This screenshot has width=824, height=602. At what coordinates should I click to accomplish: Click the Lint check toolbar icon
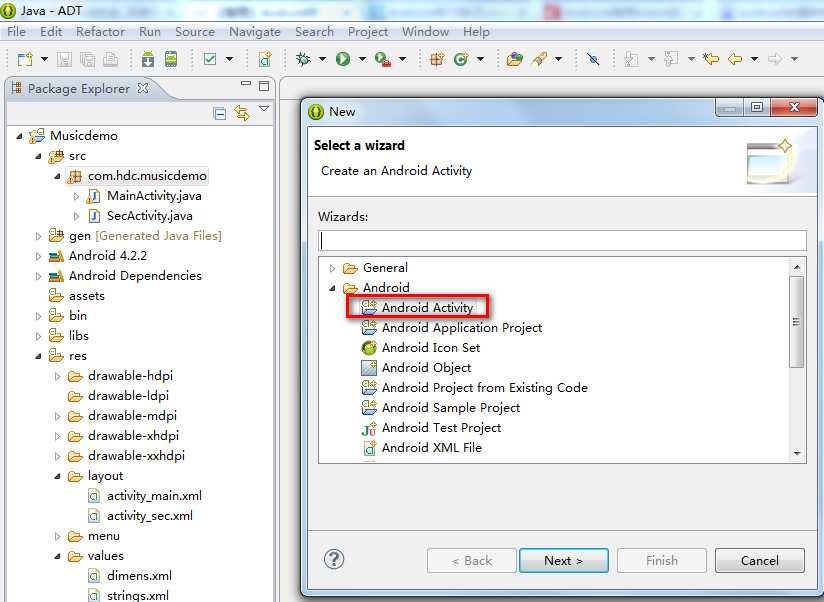point(210,59)
